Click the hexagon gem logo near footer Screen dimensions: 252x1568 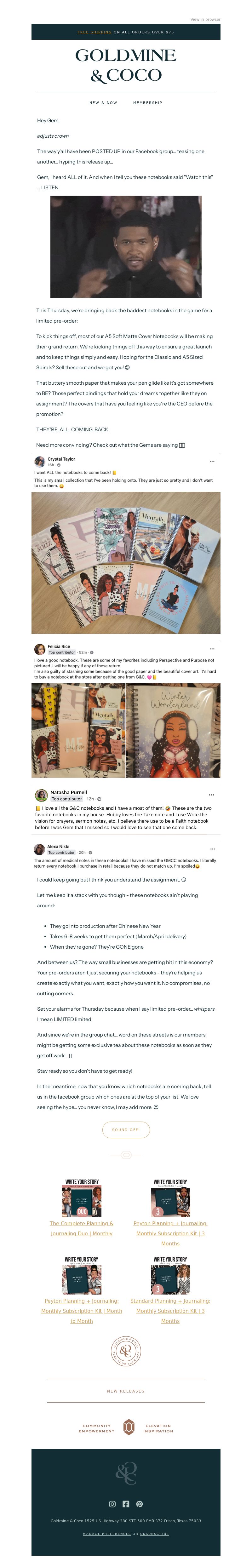point(129,1427)
